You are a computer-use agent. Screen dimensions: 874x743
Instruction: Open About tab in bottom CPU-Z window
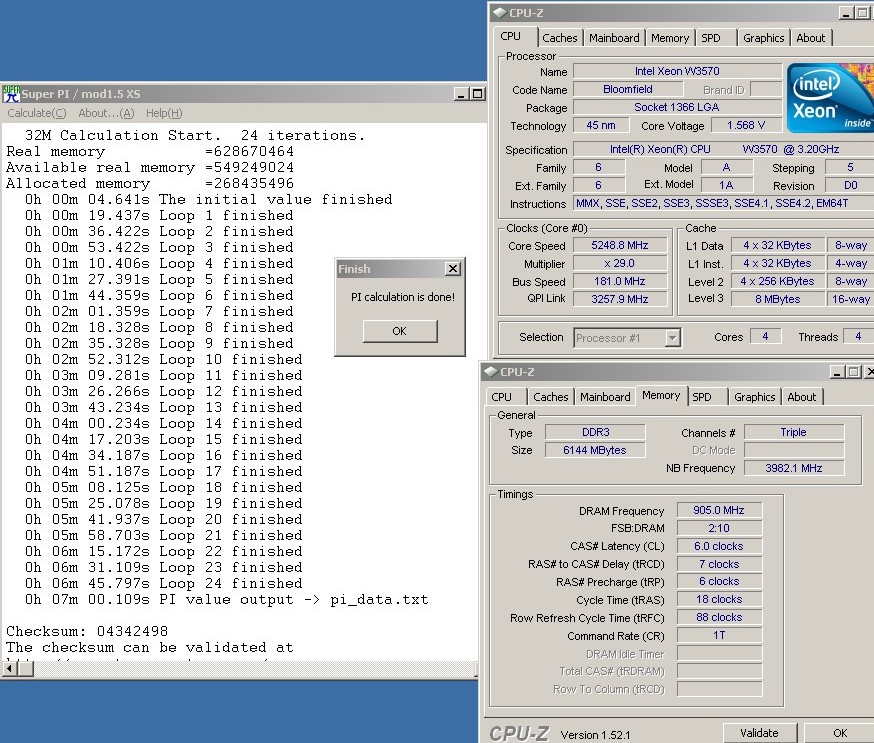[802, 397]
